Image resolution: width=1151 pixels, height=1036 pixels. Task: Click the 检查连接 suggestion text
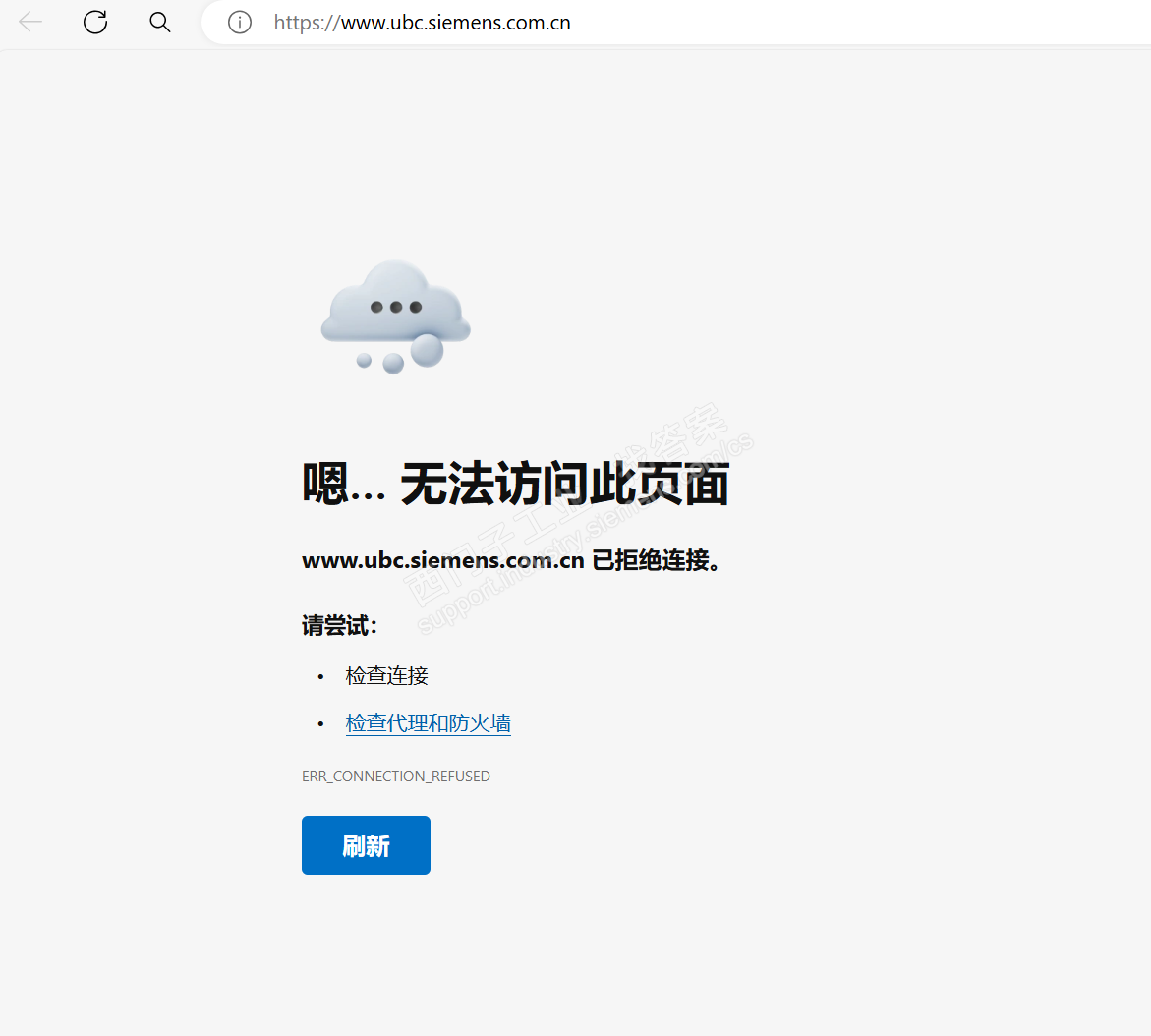click(x=387, y=675)
